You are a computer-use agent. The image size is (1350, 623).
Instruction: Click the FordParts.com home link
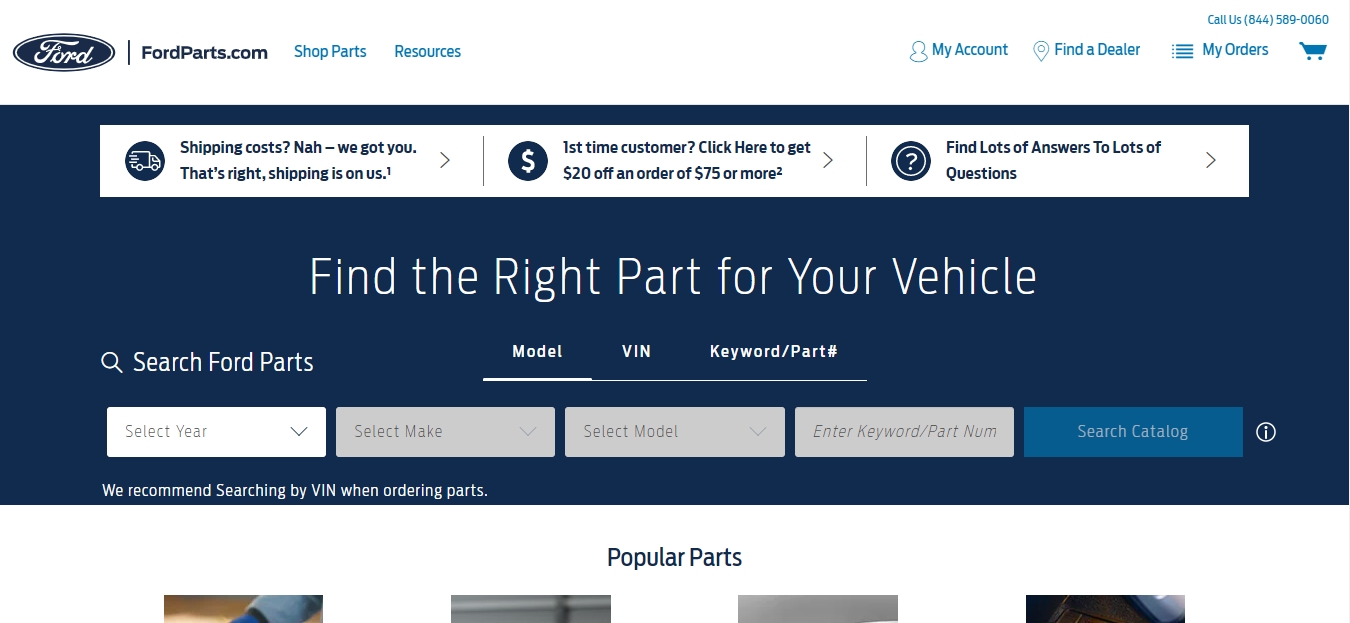click(x=204, y=53)
